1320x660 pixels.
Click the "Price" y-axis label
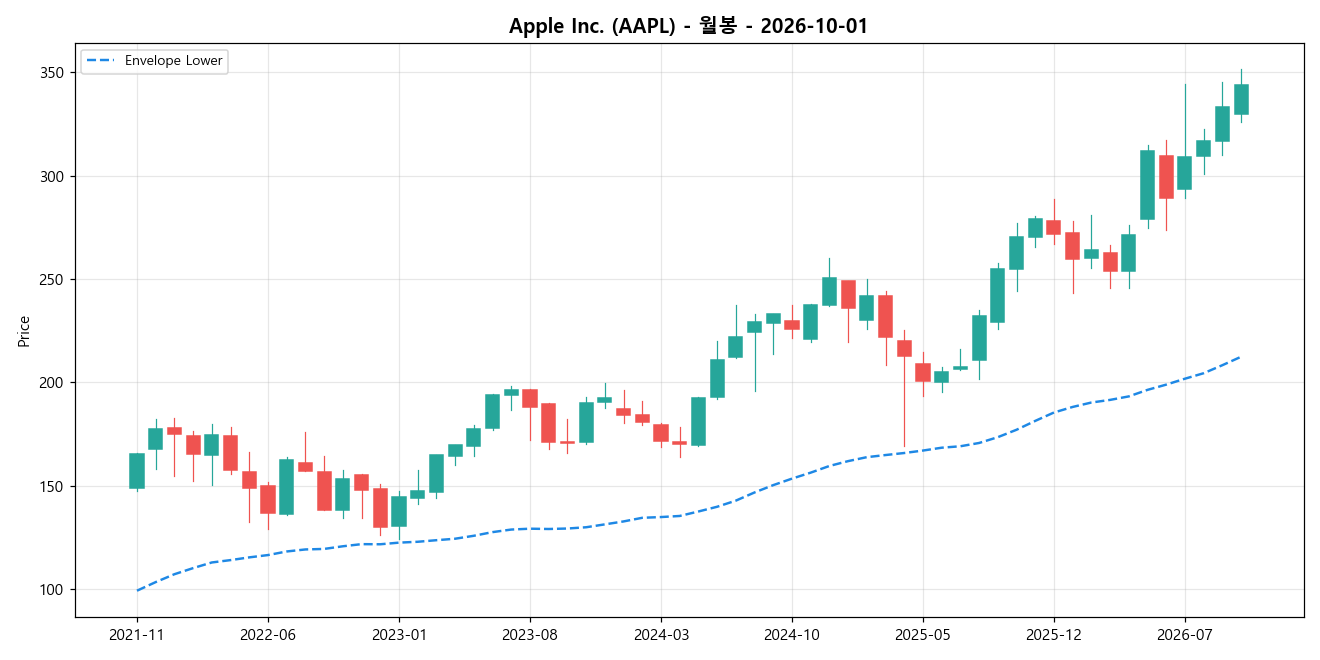click(24, 331)
